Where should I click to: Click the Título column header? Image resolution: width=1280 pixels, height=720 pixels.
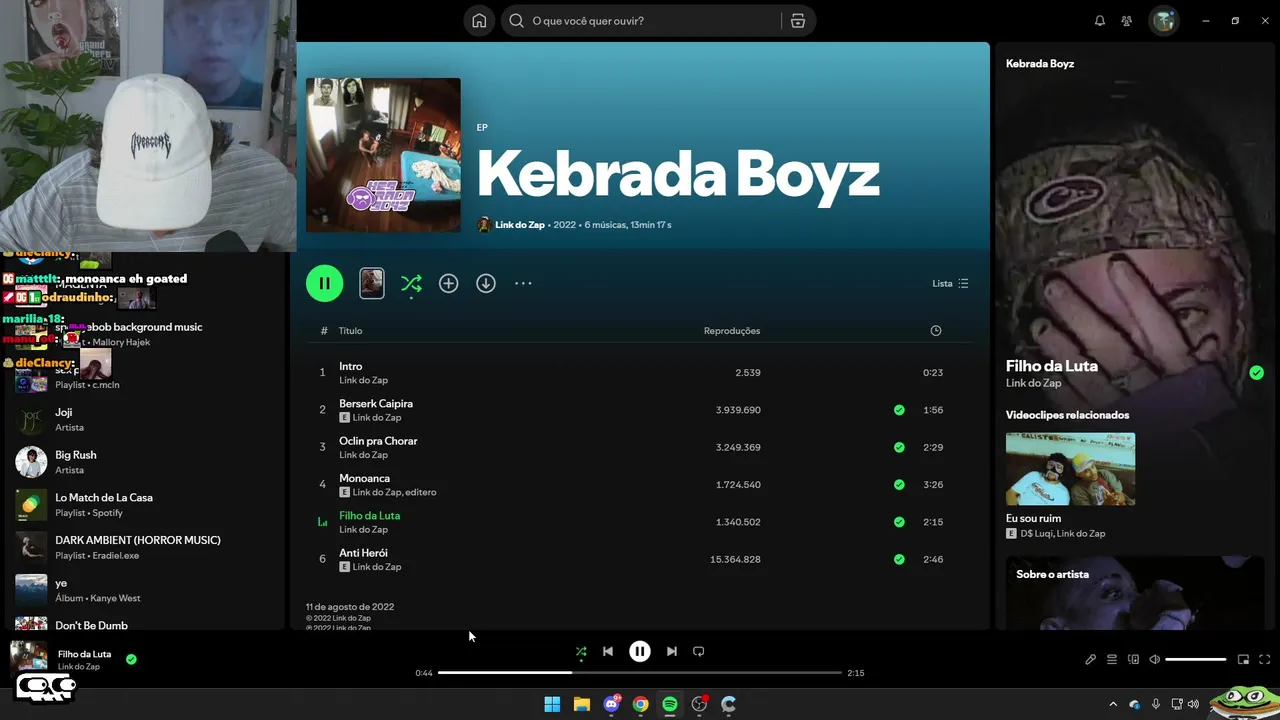350,331
